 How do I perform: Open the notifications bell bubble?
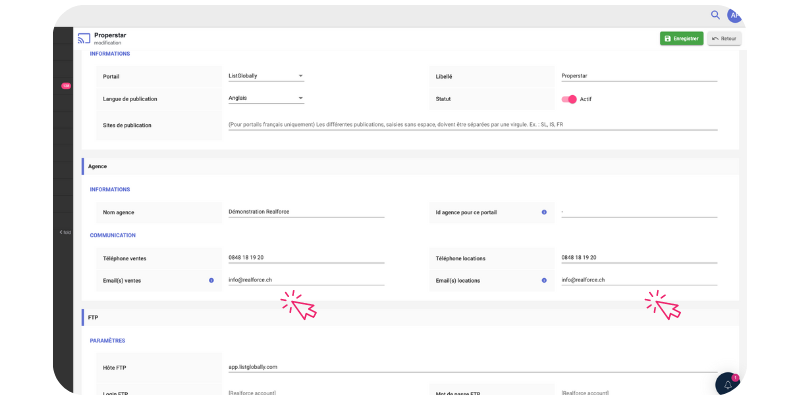(728, 385)
